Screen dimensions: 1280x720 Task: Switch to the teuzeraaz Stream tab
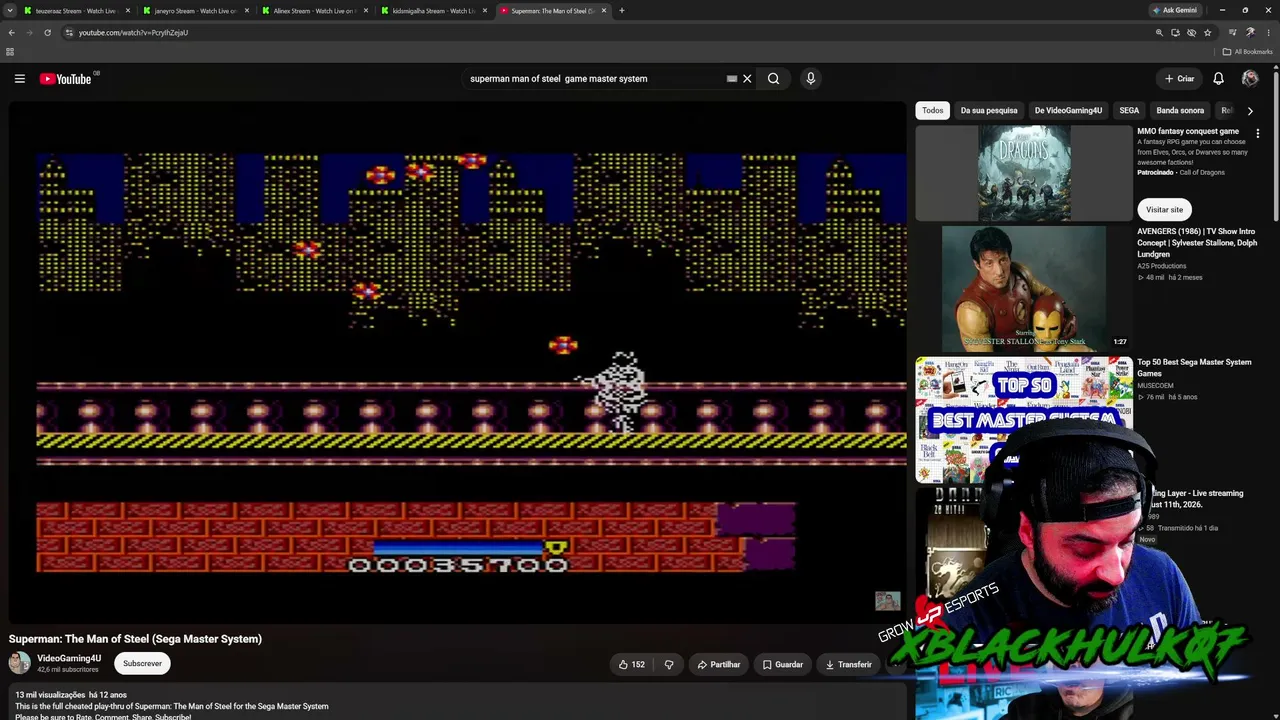[x=75, y=11]
